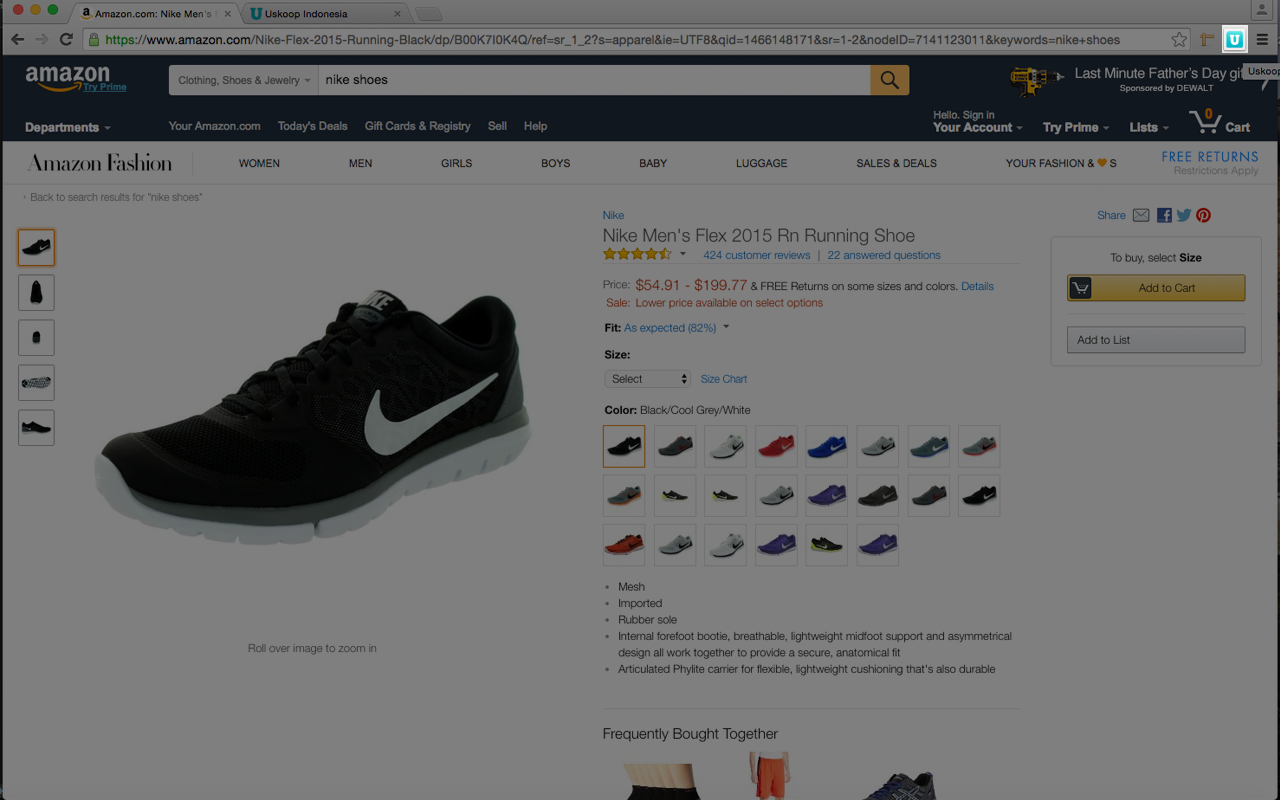This screenshot has width=1280, height=800.
Task: View site info via the green lock icon
Action: [x=94, y=40]
